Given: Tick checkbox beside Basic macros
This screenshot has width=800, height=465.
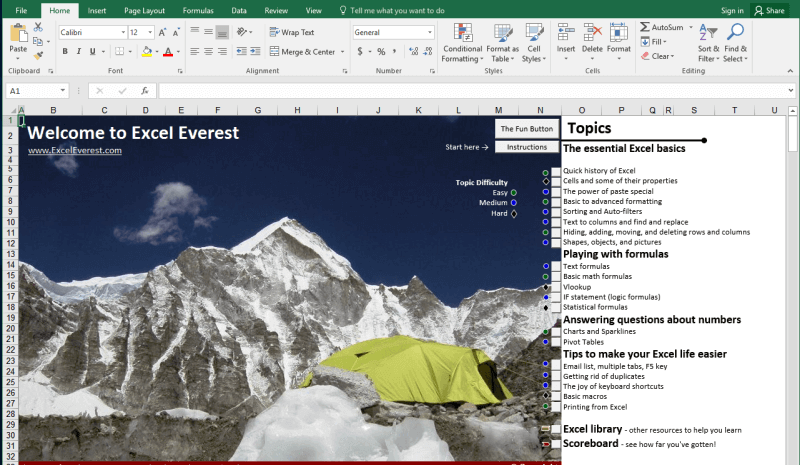Looking at the screenshot, I should [x=556, y=396].
